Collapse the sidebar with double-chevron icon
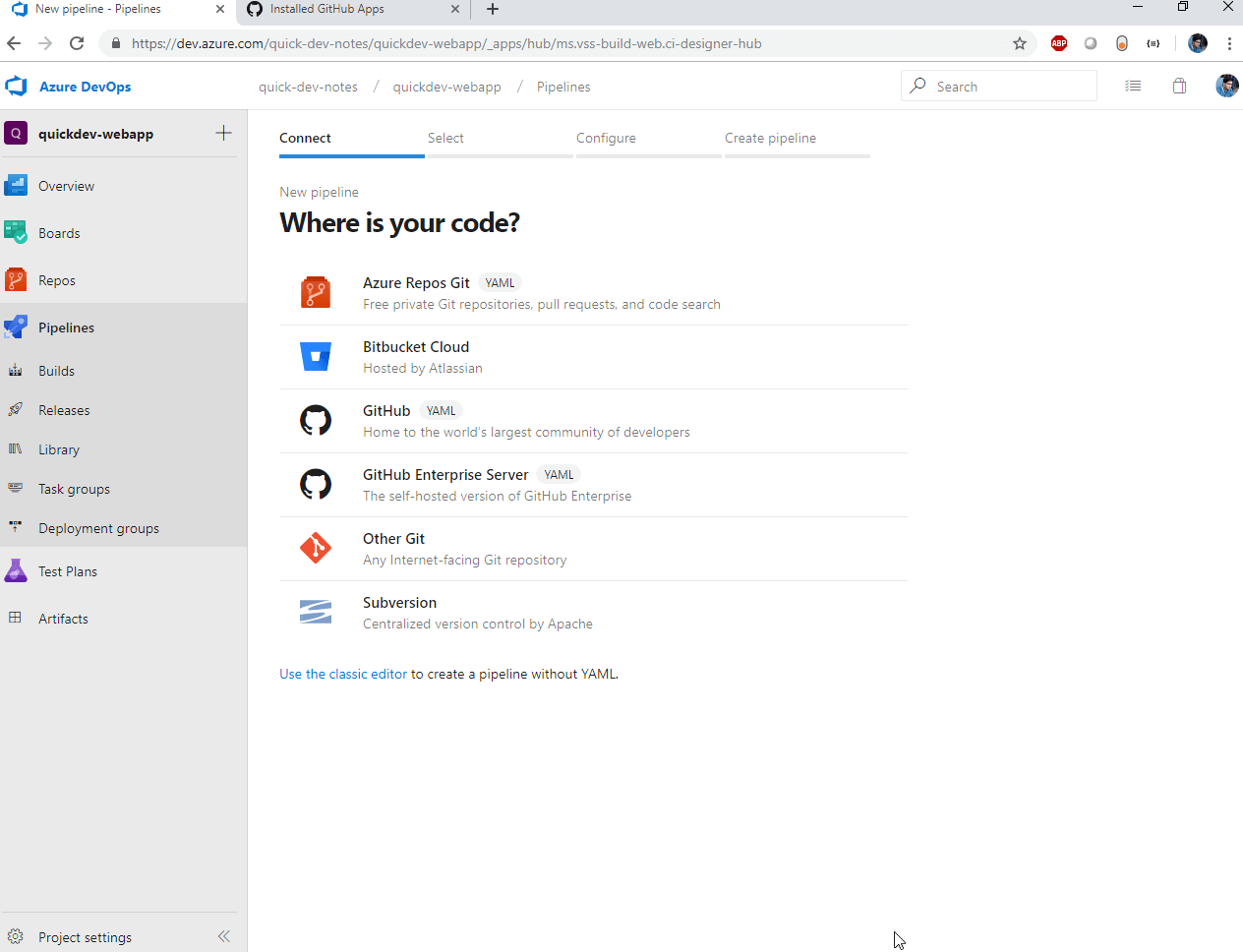The image size is (1243, 952). point(224,936)
